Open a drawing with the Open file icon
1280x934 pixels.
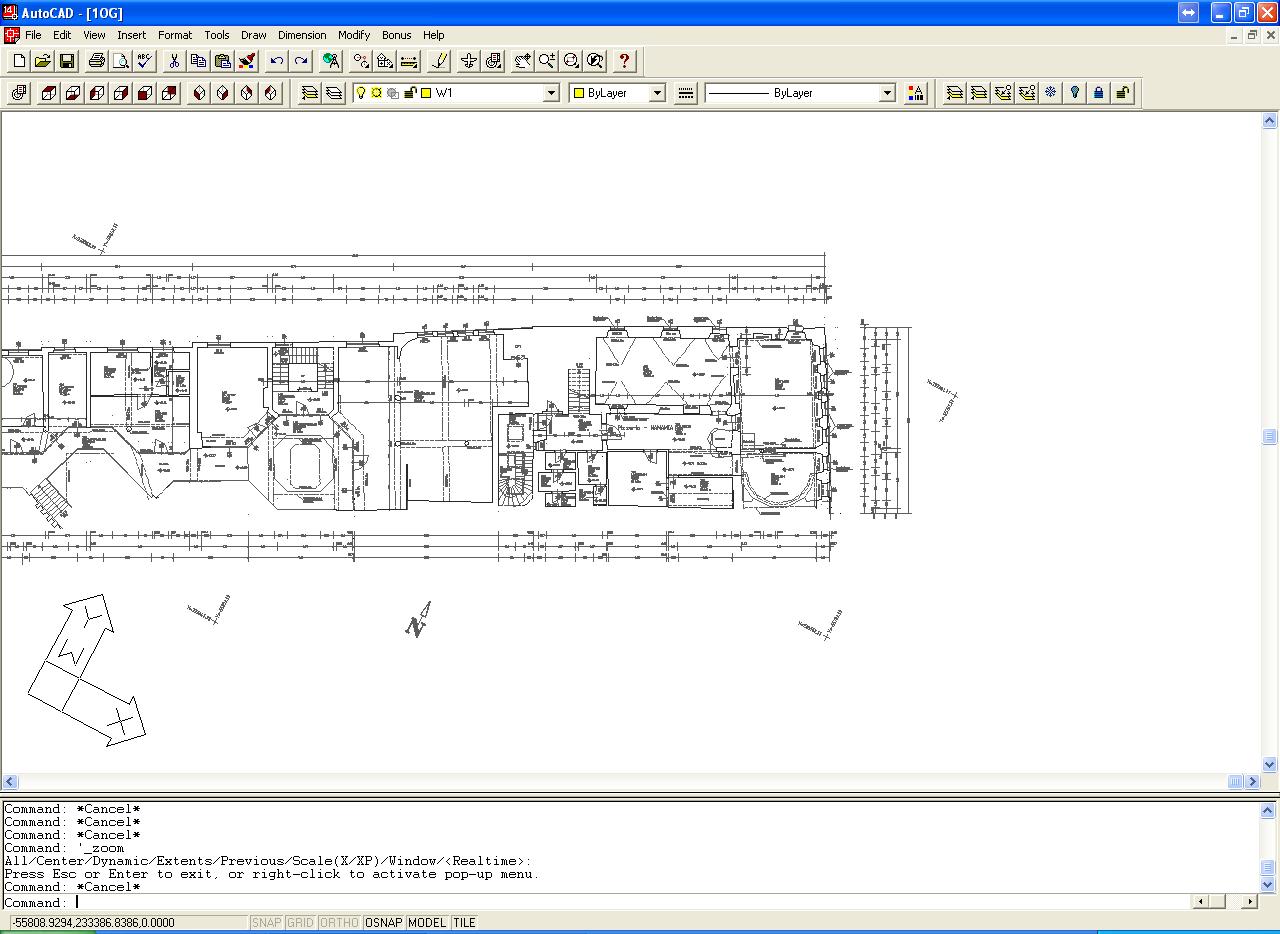pyautogui.click(x=42, y=61)
